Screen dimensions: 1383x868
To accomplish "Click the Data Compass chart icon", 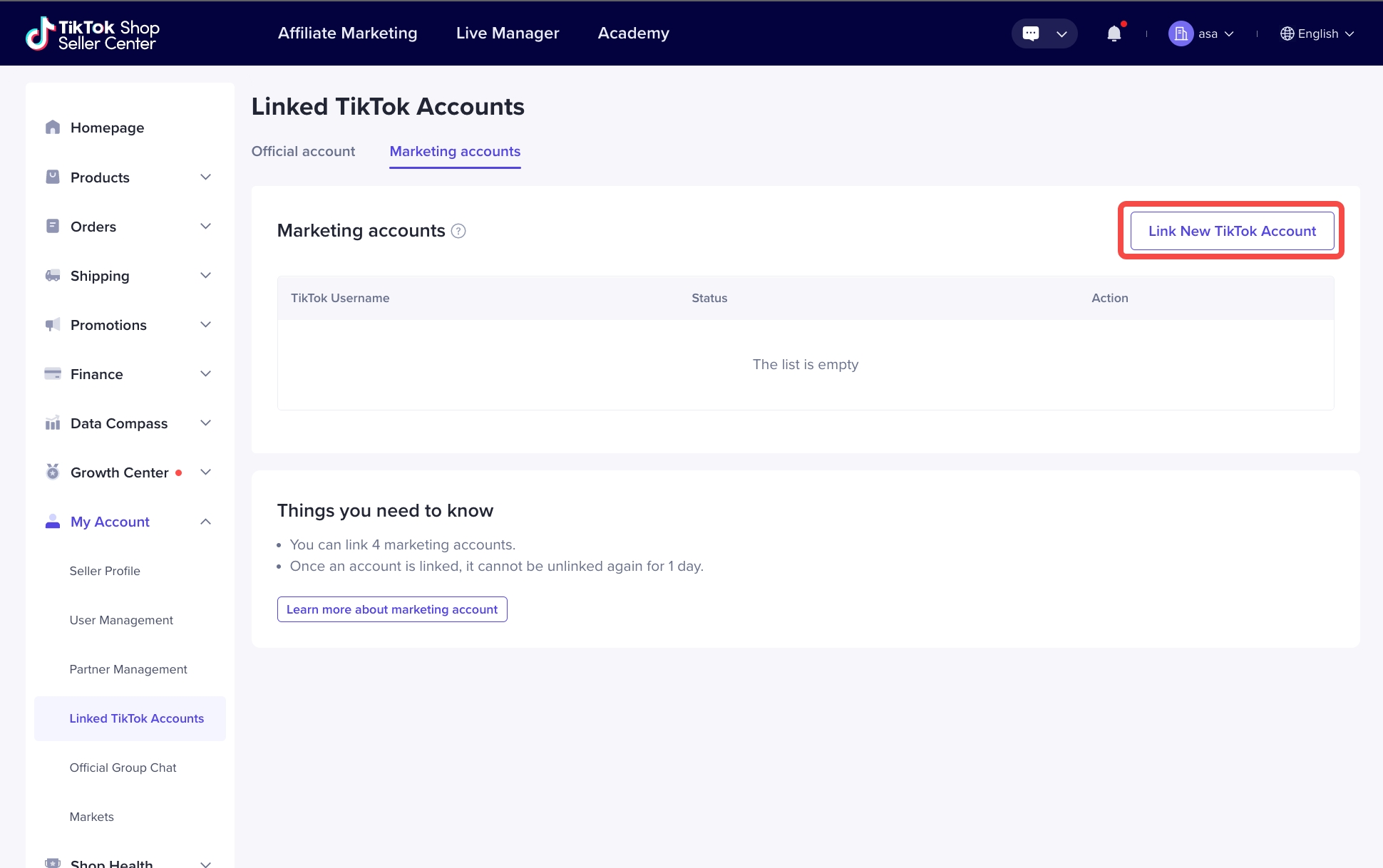I will tap(53, 423).
